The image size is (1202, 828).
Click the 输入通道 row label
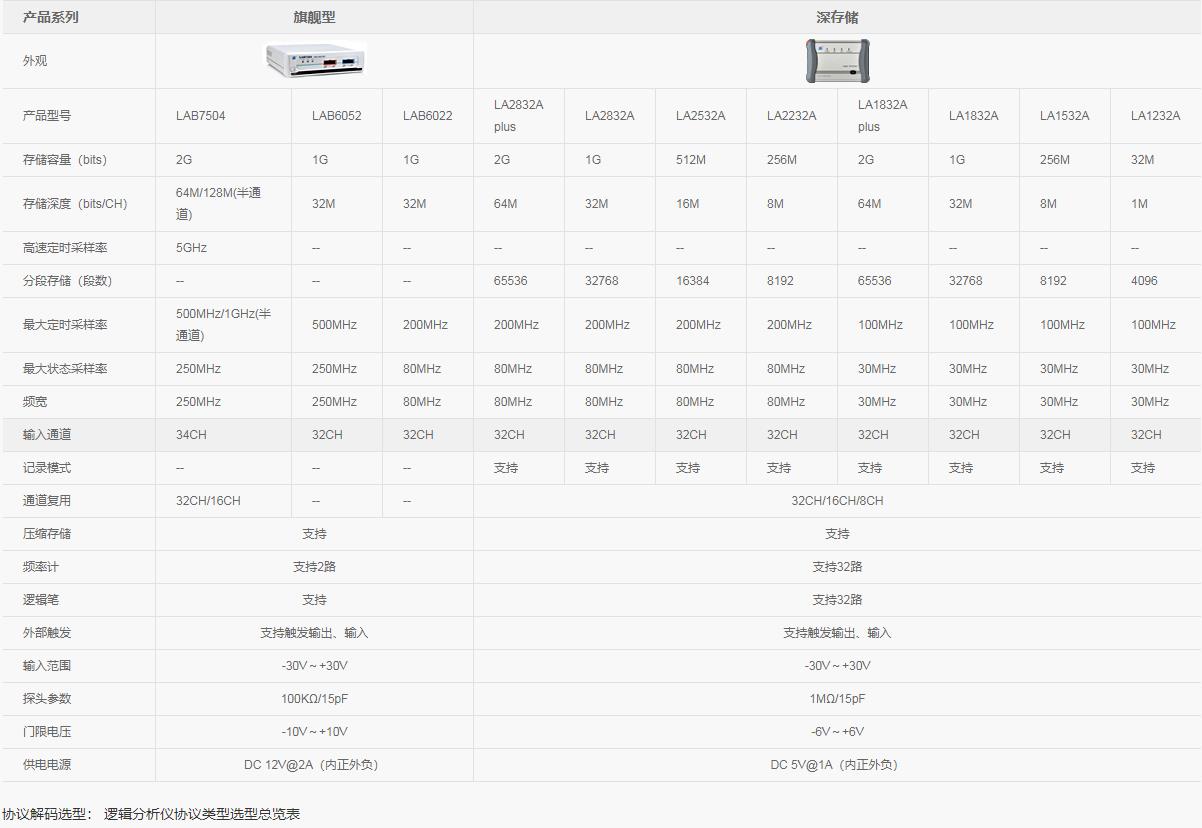(x=47, y=435)
